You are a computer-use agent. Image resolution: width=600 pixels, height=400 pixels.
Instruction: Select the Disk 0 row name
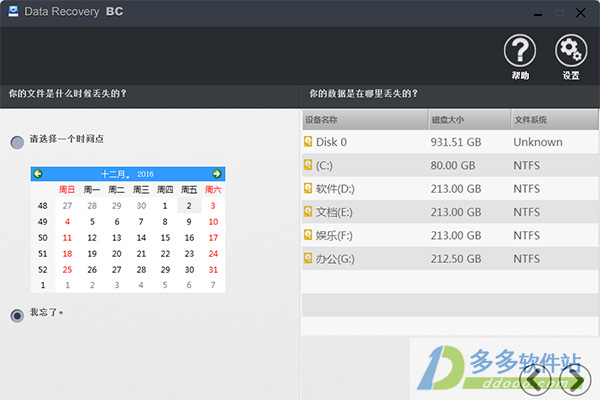[331, 142]
